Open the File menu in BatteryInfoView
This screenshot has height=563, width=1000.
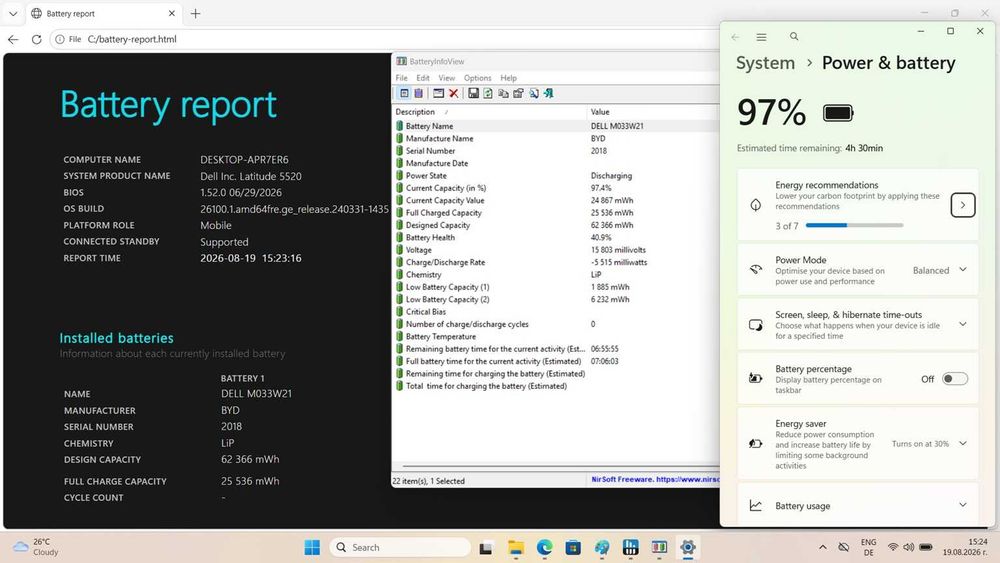(x=402, y=78)
